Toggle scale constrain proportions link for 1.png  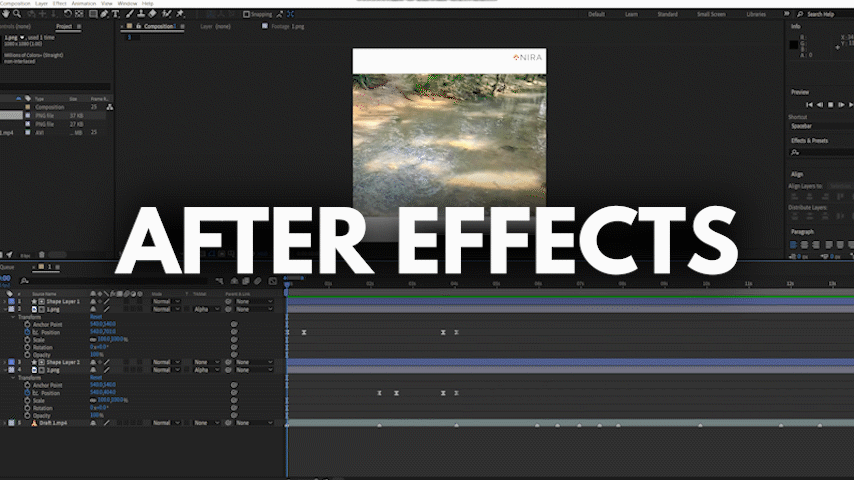pos(93,339)
